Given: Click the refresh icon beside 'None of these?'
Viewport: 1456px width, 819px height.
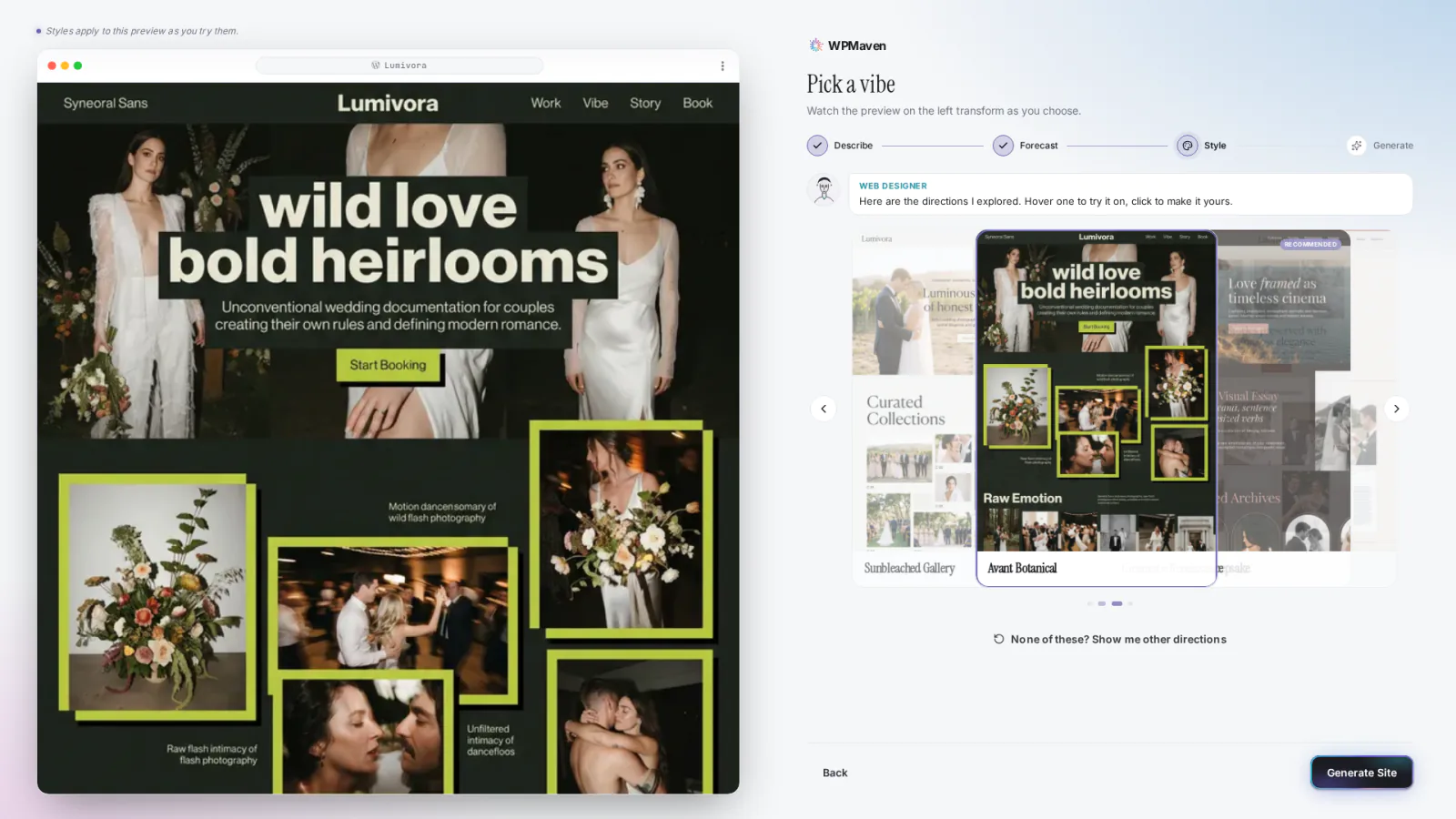Looking at the screenshot, I should pyautogui.click(x=999, y=639).
